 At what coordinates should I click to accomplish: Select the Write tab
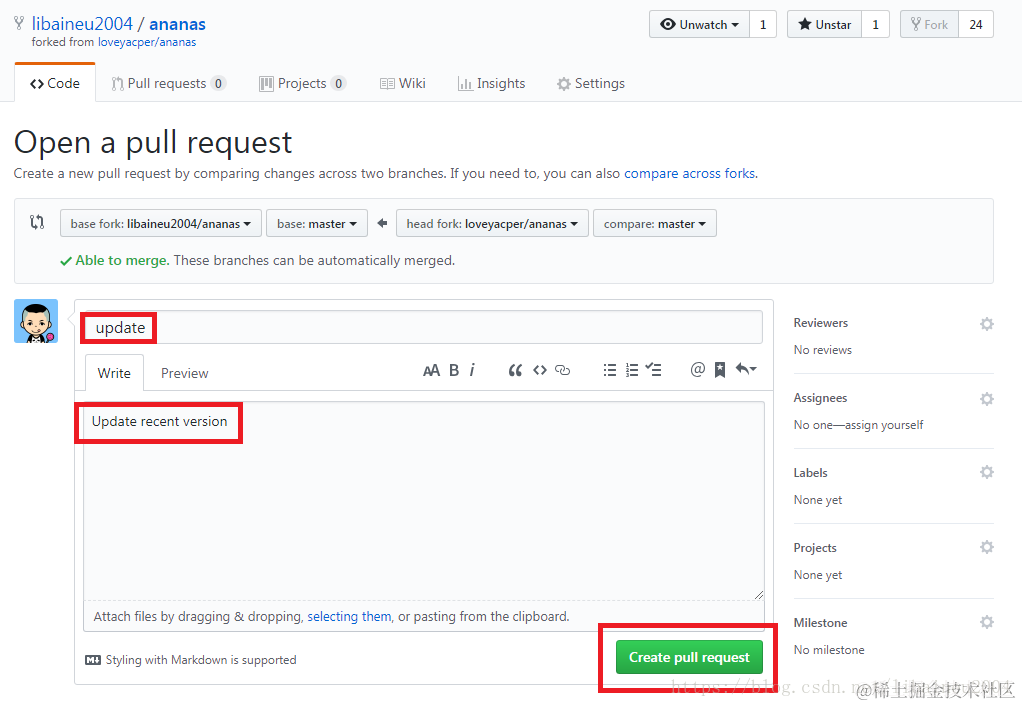114,373
